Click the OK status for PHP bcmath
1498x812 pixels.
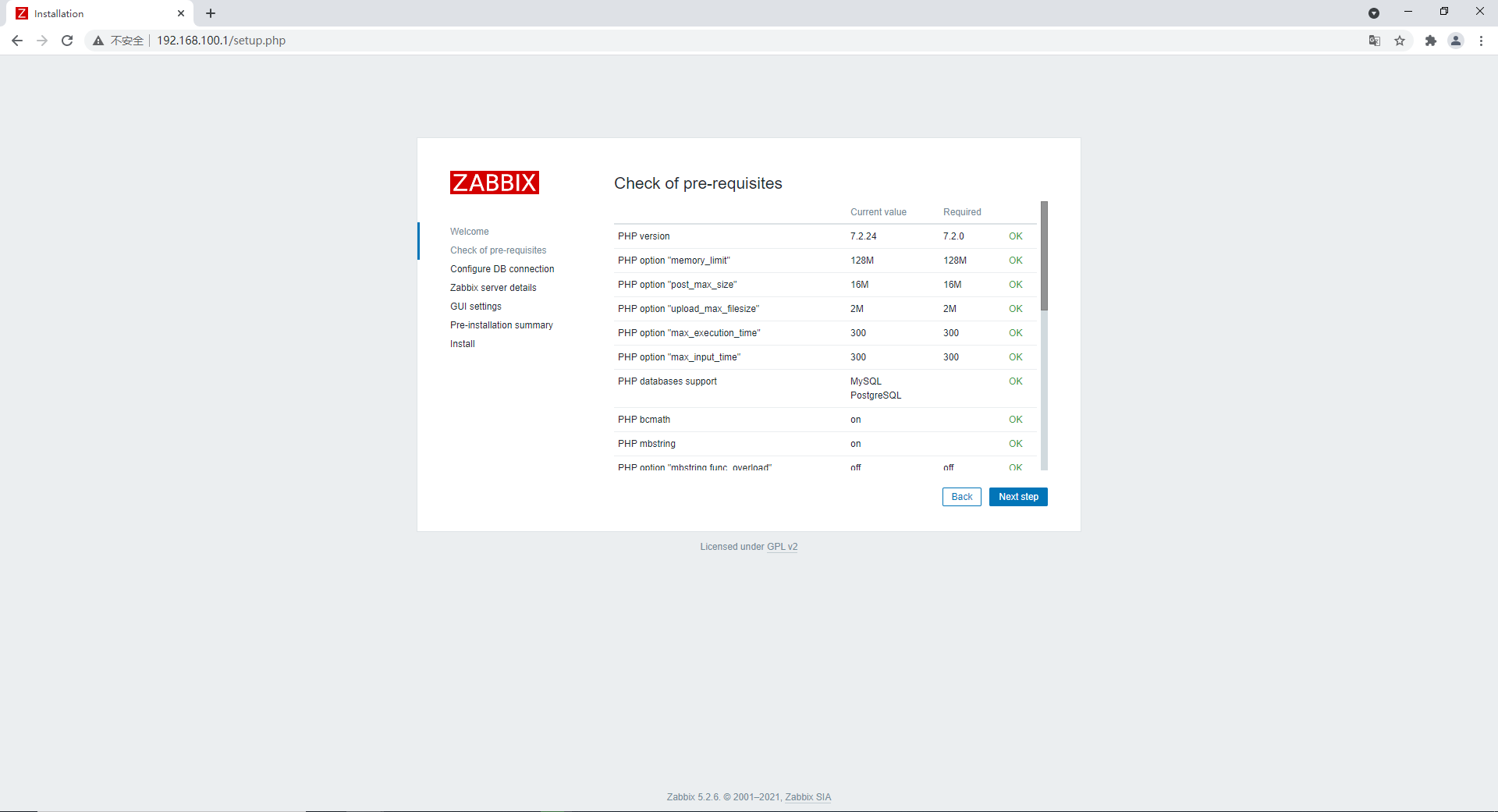[x=1015, y=420]
